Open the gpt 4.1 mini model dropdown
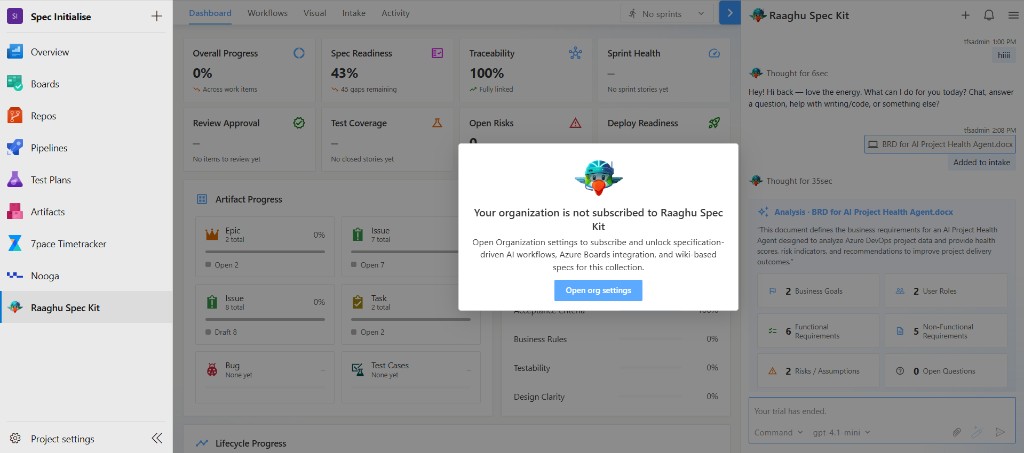This screenshot has height=453, width=1024. point(842,432)
